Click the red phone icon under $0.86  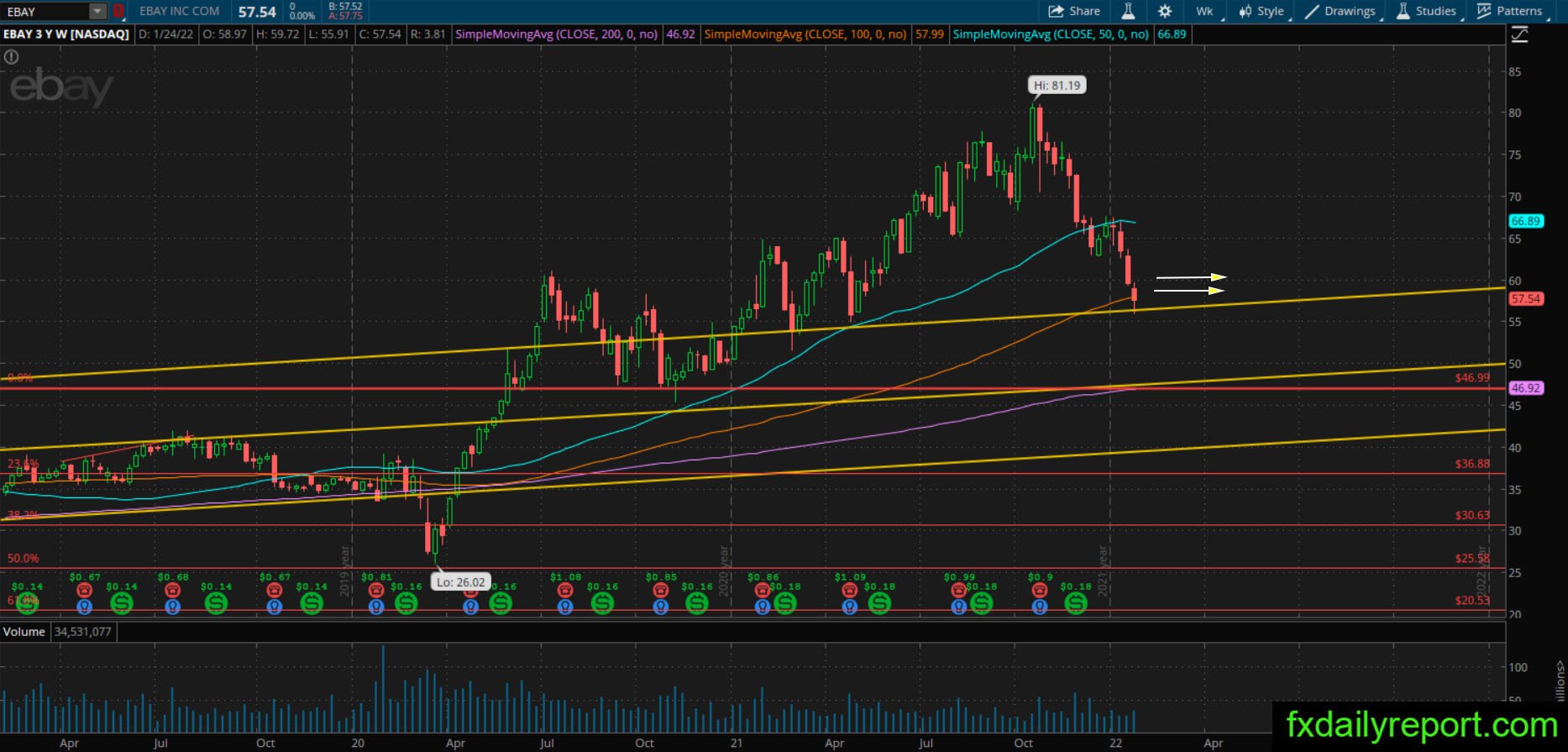763,591
